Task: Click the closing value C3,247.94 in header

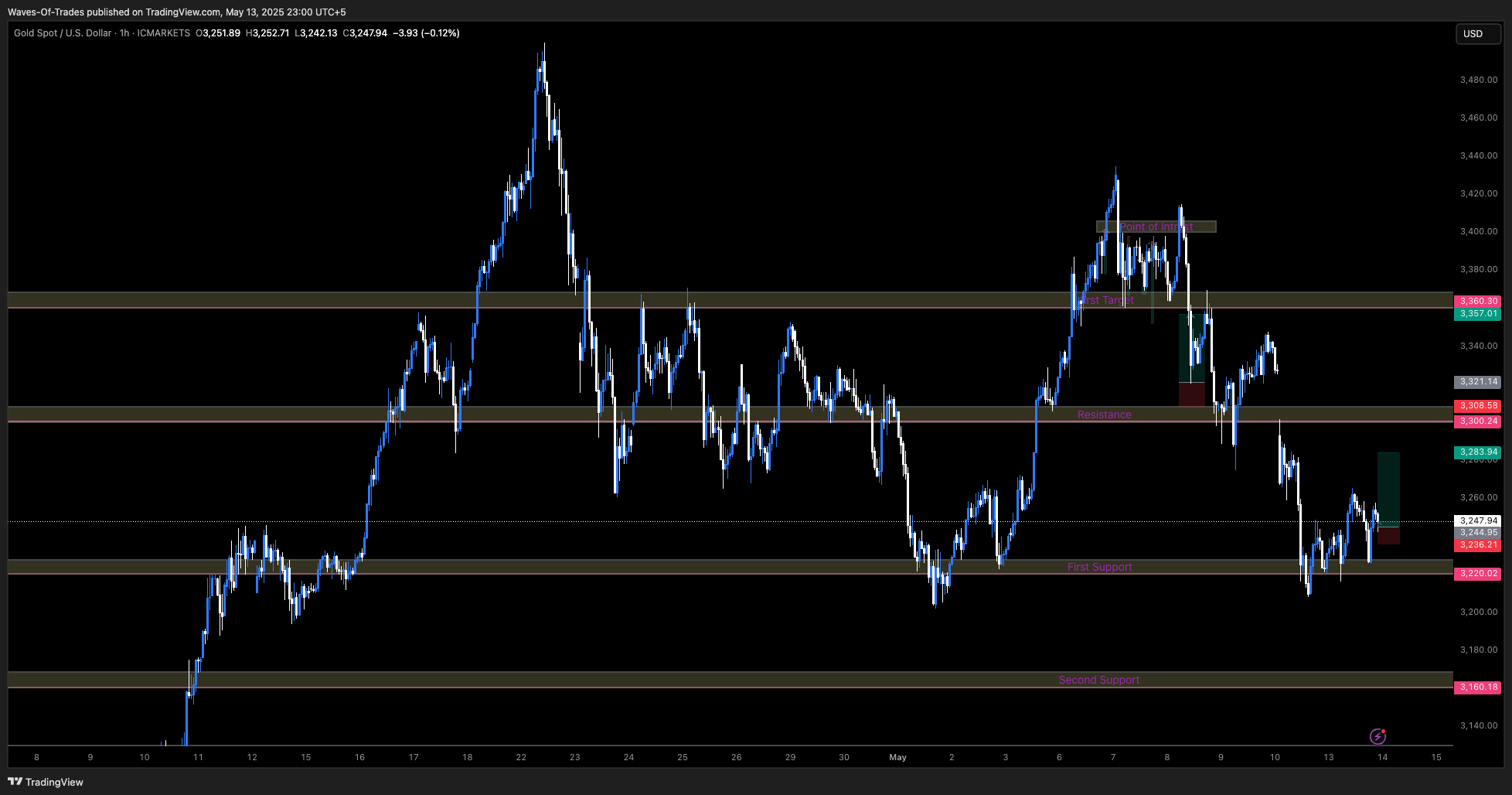Action: 365,33
